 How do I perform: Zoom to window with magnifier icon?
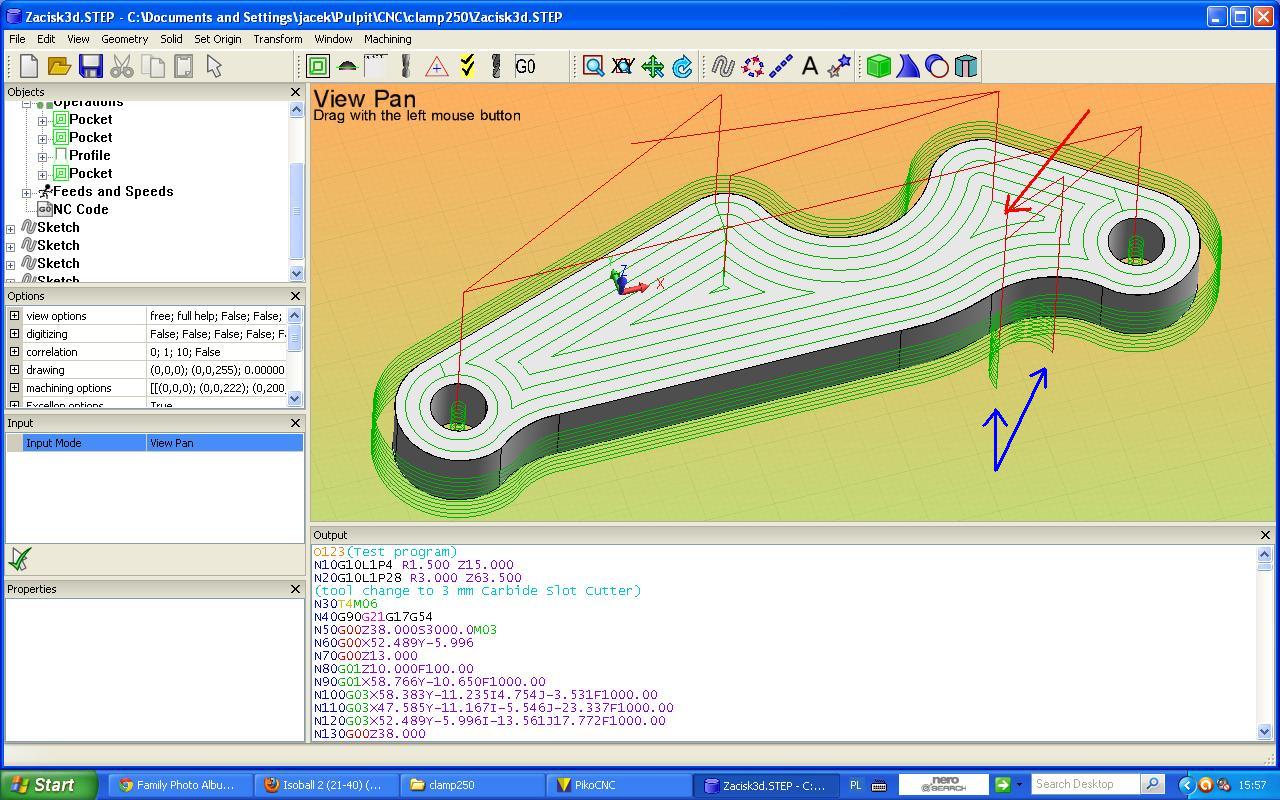pos(593,66)
